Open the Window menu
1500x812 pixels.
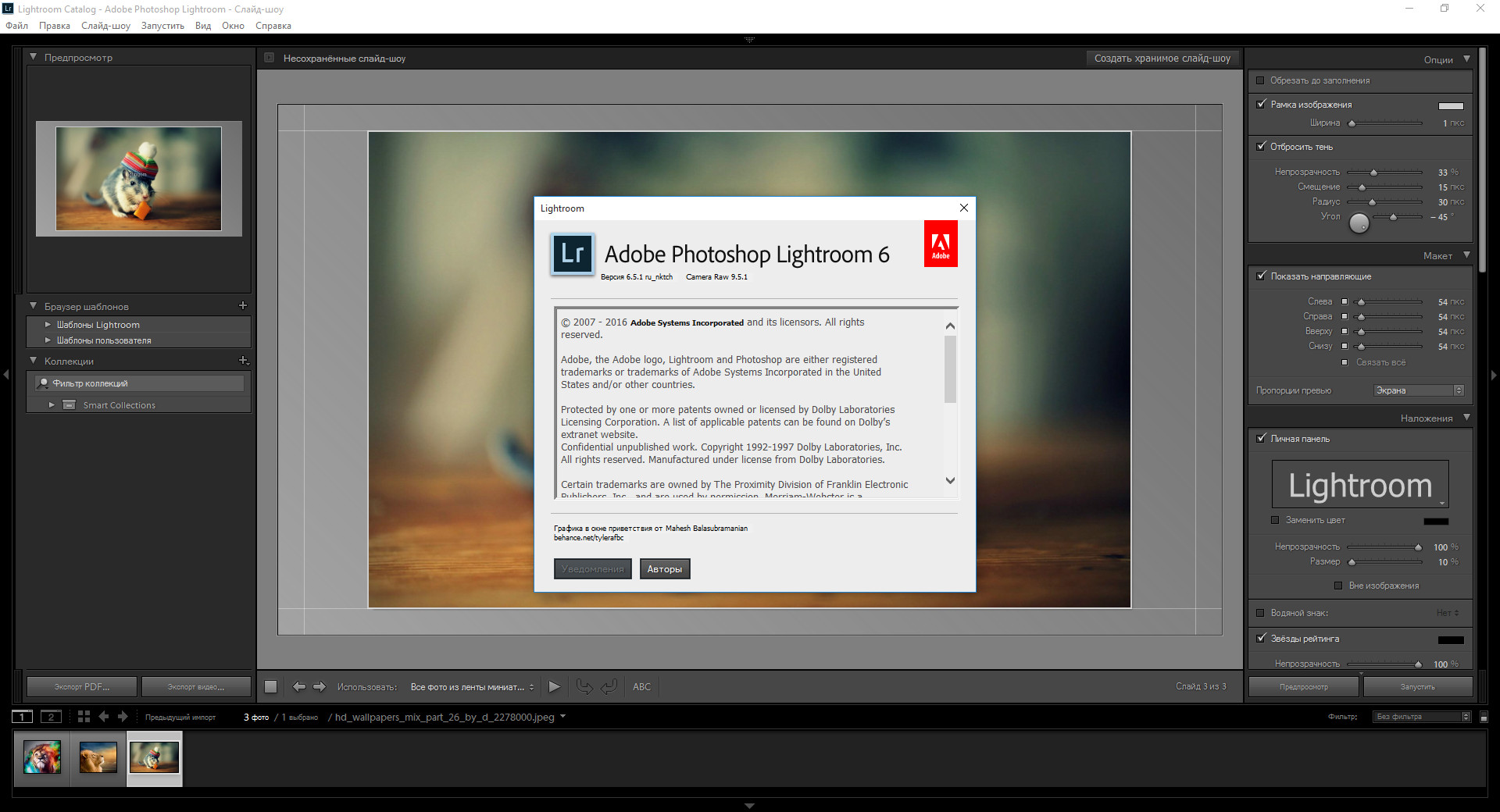pos(233,26)
